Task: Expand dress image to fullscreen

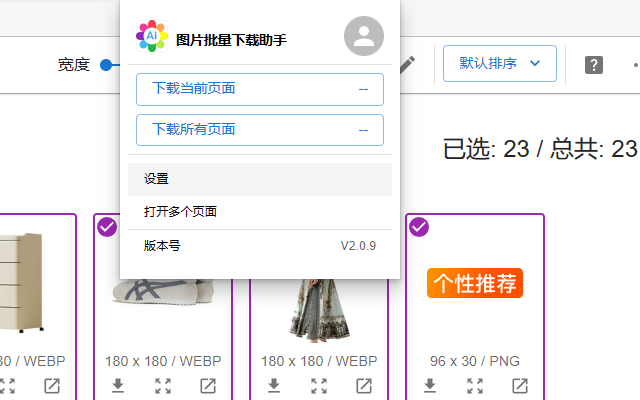Action: point(319,386)
